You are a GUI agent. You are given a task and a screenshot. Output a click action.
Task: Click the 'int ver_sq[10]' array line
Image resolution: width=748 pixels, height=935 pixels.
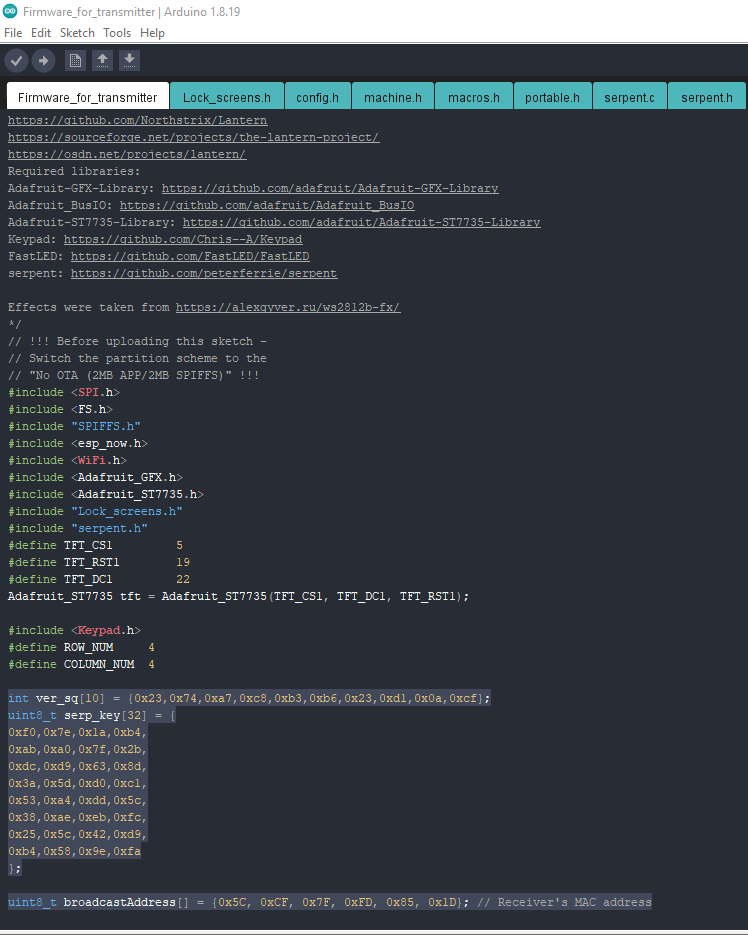(249, 698)
